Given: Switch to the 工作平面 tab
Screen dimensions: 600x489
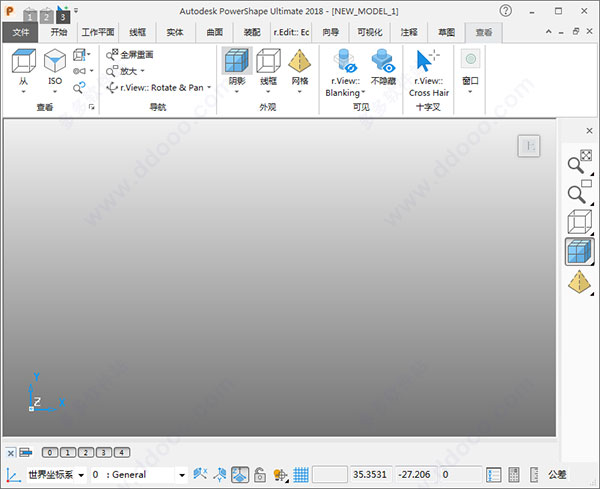Looking at the screenshot, I should point(98,32).
